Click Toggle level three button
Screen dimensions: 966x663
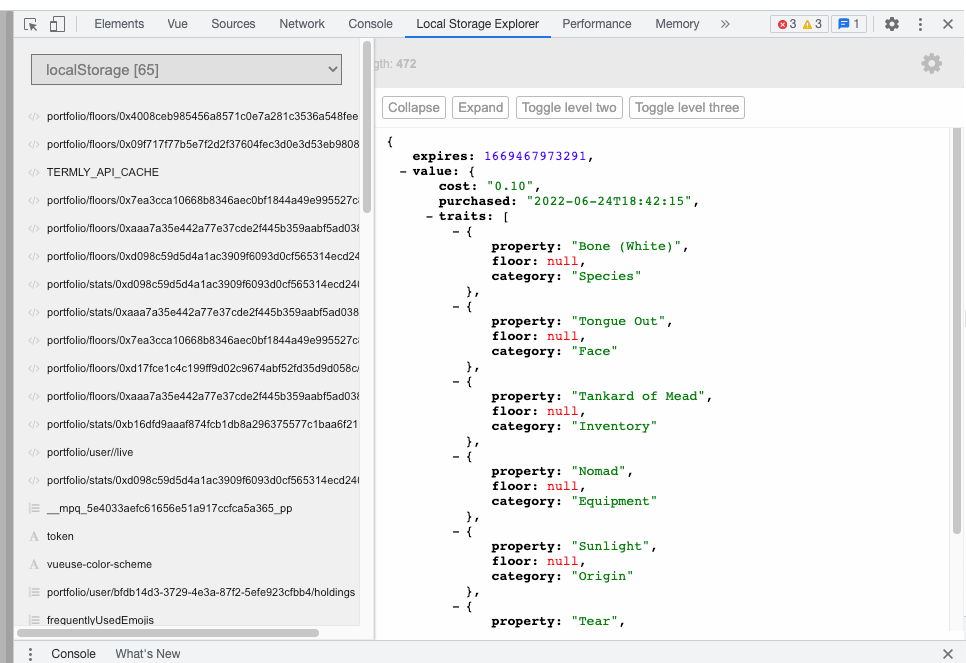tap(687, 107)
